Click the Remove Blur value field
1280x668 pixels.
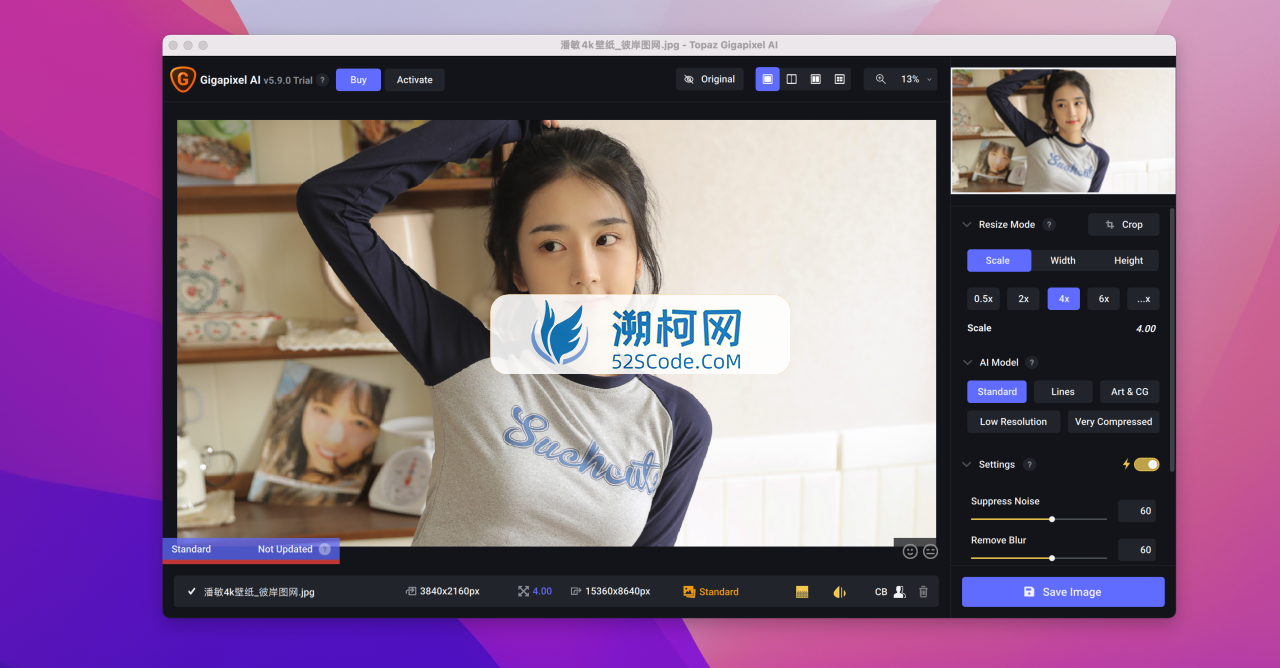tap(1137, 550)
